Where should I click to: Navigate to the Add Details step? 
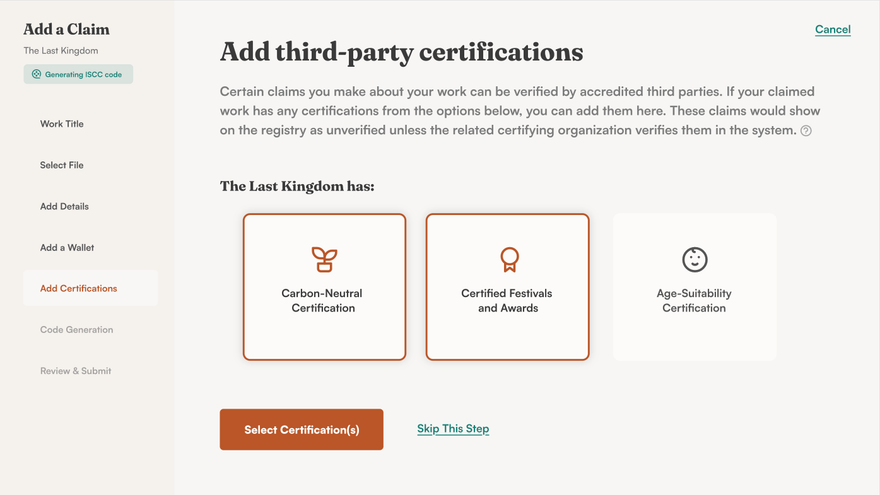pos(64,206)
